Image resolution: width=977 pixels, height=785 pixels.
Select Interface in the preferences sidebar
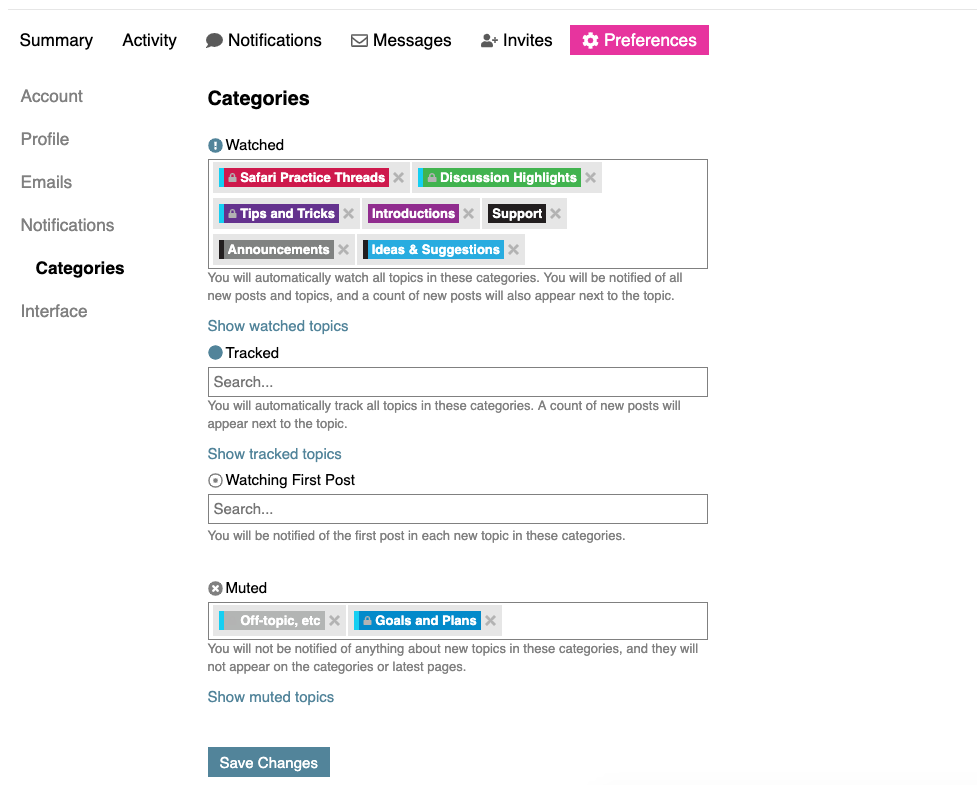54,311
